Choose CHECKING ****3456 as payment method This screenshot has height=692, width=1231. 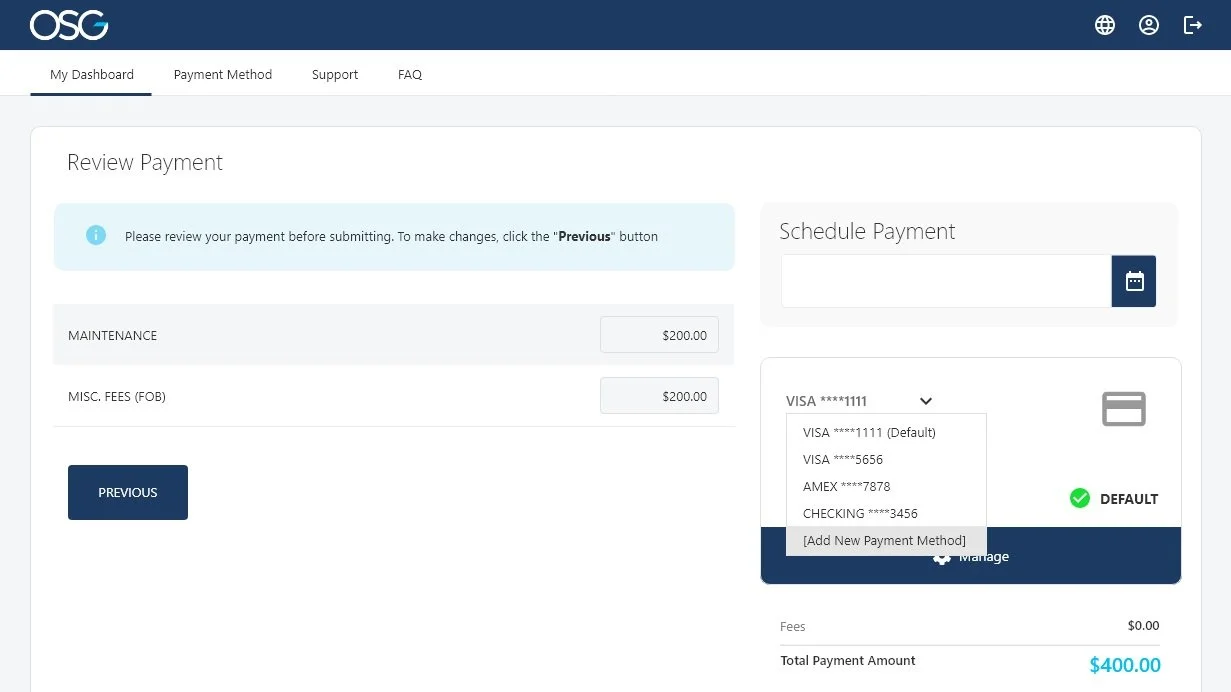click(x=860, y=513)
